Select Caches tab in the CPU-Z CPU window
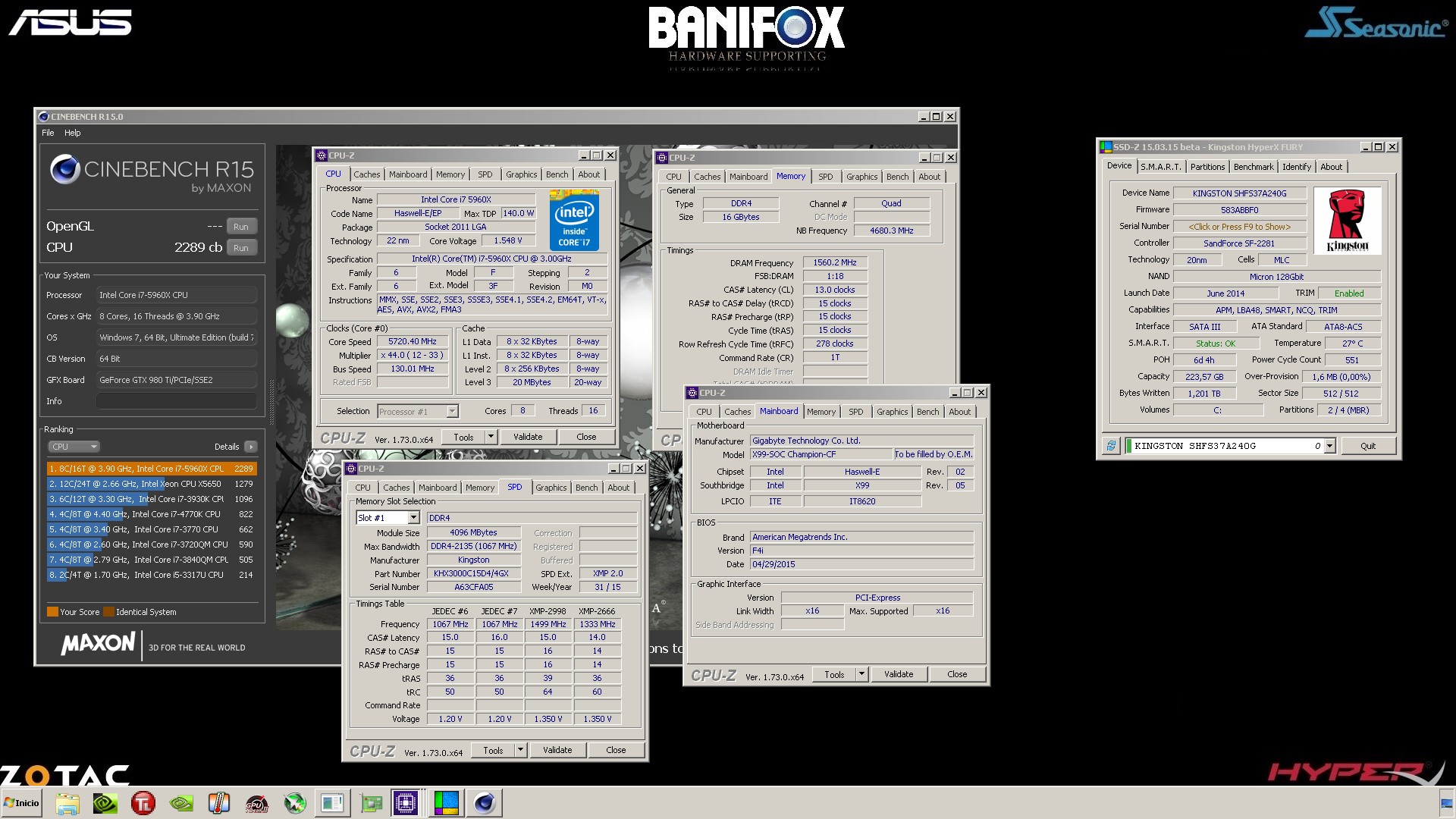The image size is (1456, 819). pyautogui.click(x=366, y=174)
